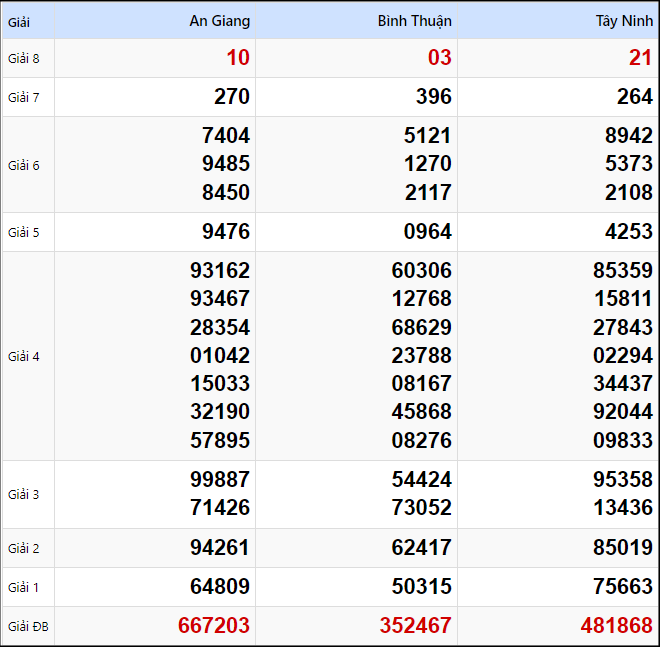The width and height of the screenshot is (660, 647).
Task: Select the Giải 4 row label
Action: click(x=24, y=356)
